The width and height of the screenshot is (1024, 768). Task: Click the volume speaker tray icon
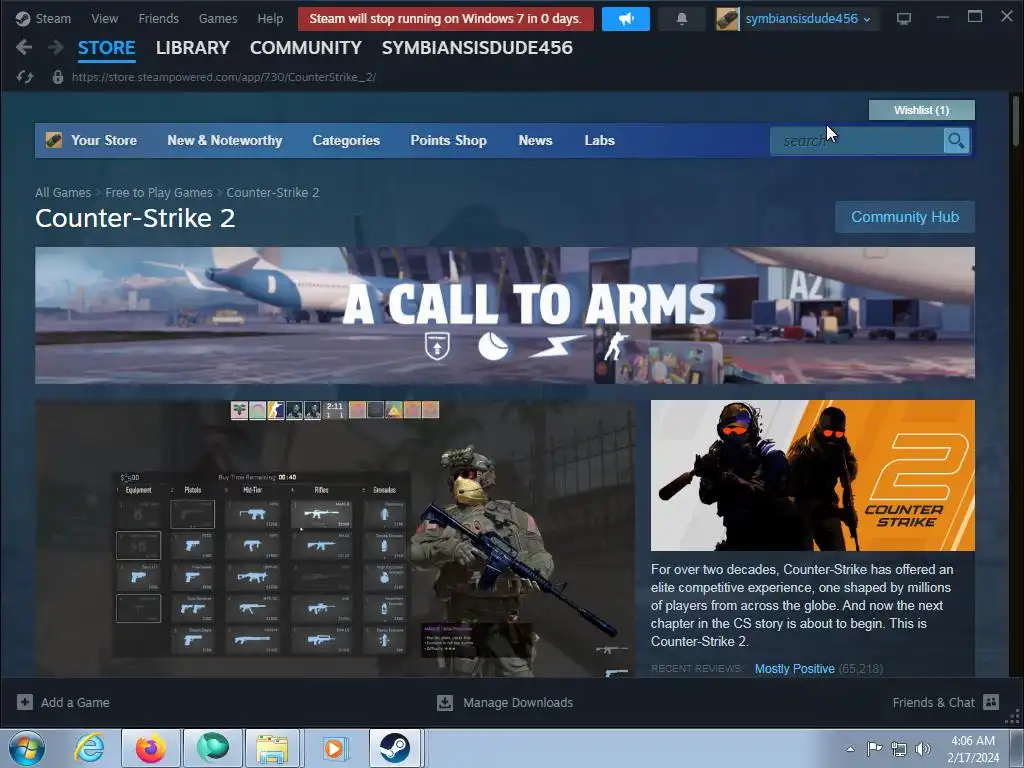pos(923,749)
